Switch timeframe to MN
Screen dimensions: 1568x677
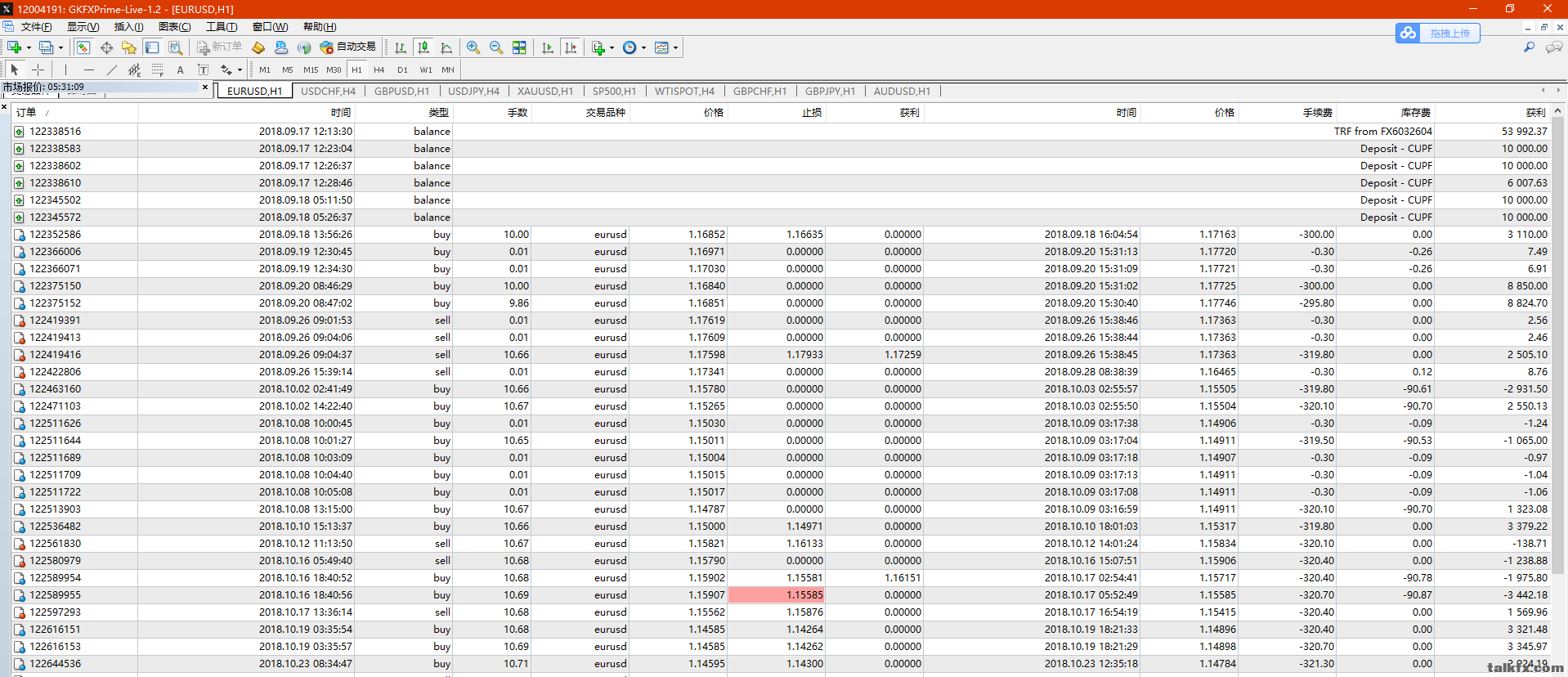448,69
